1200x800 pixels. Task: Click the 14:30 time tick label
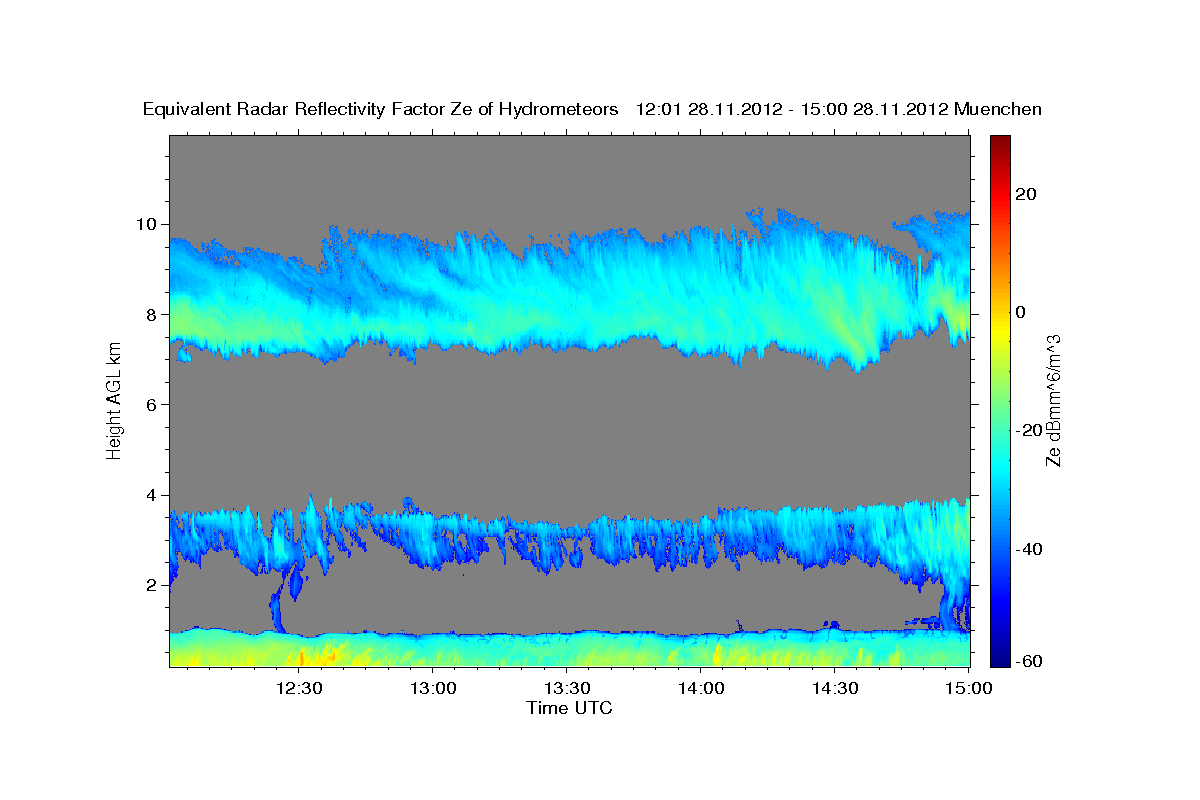tap(835, 688)
